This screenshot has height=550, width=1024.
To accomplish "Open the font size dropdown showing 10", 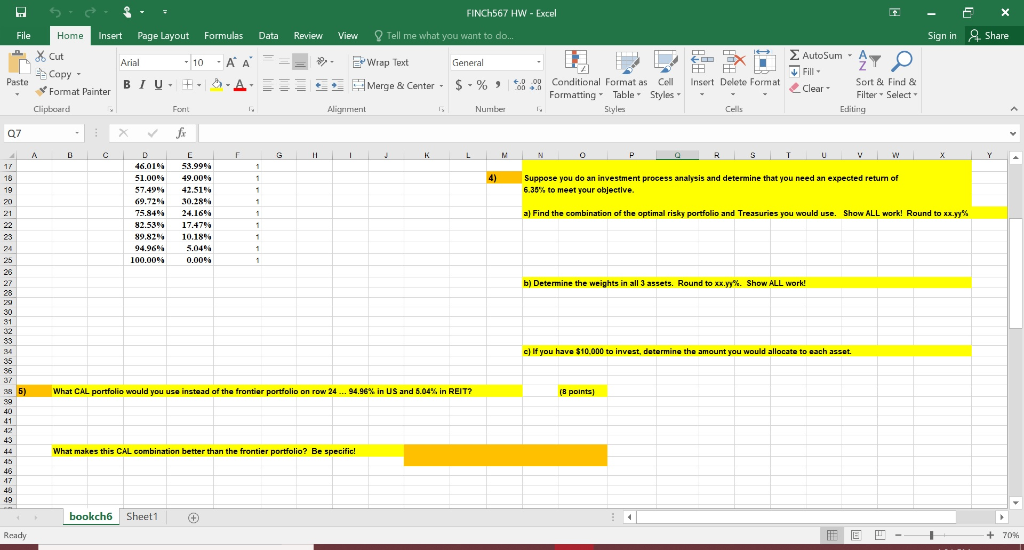I will (x=218, y=63).
